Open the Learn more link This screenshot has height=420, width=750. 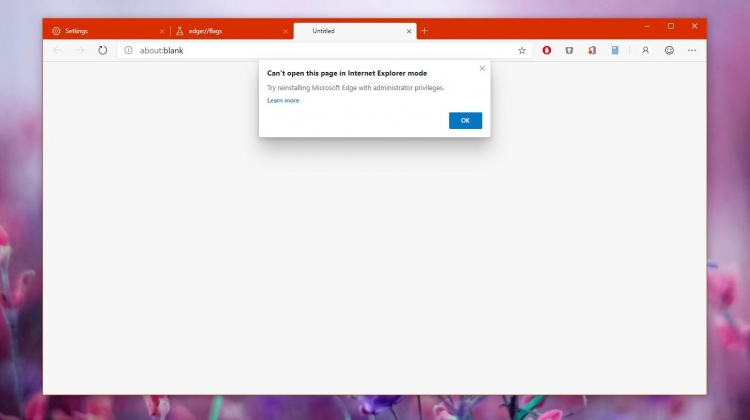pyautogui.click(x=283, y=100)
